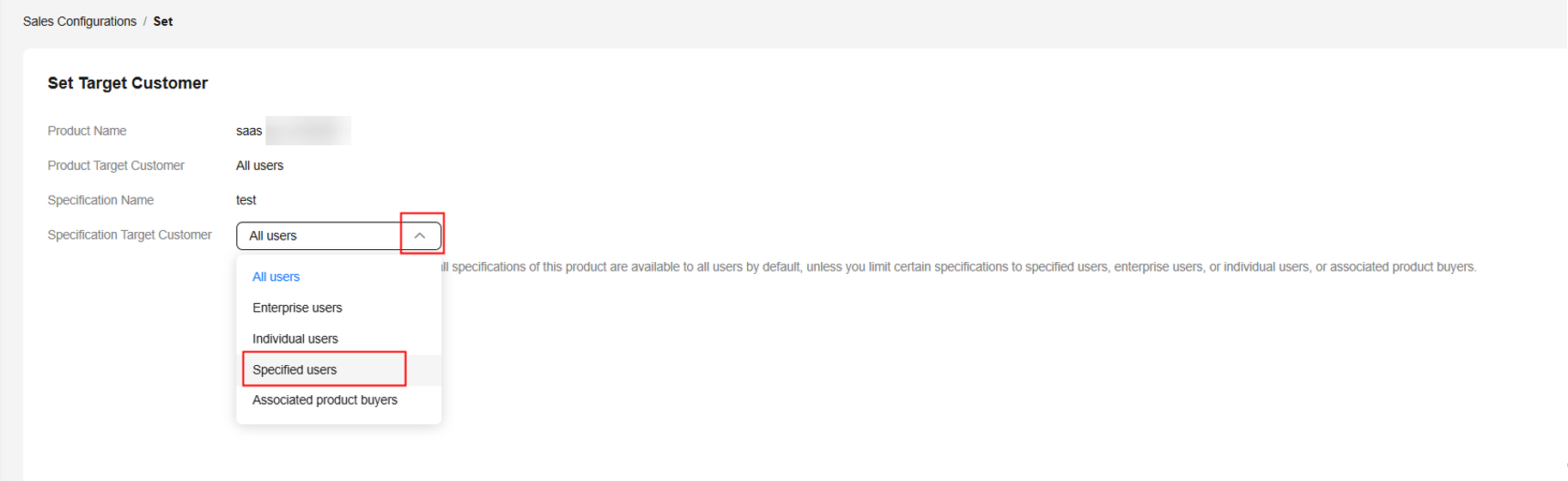Click the "Product Target Customer" label
Viewport: 1568px width, 481px height.
click(x=116, y=166)
